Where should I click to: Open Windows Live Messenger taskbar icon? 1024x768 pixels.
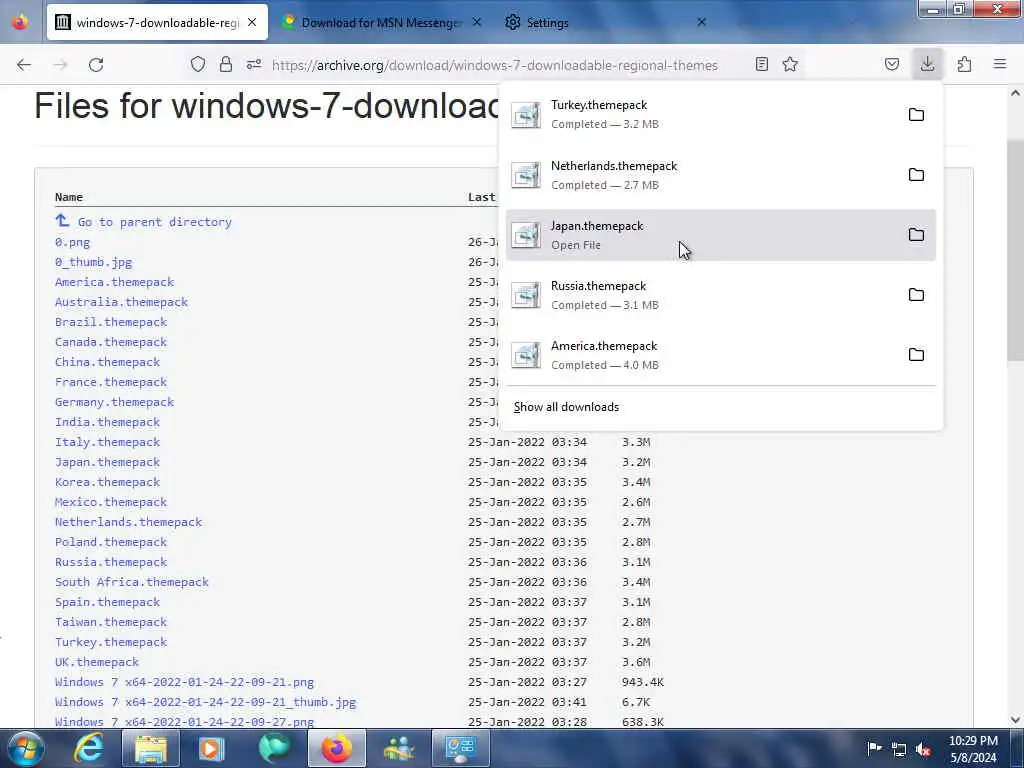(398, 748)
